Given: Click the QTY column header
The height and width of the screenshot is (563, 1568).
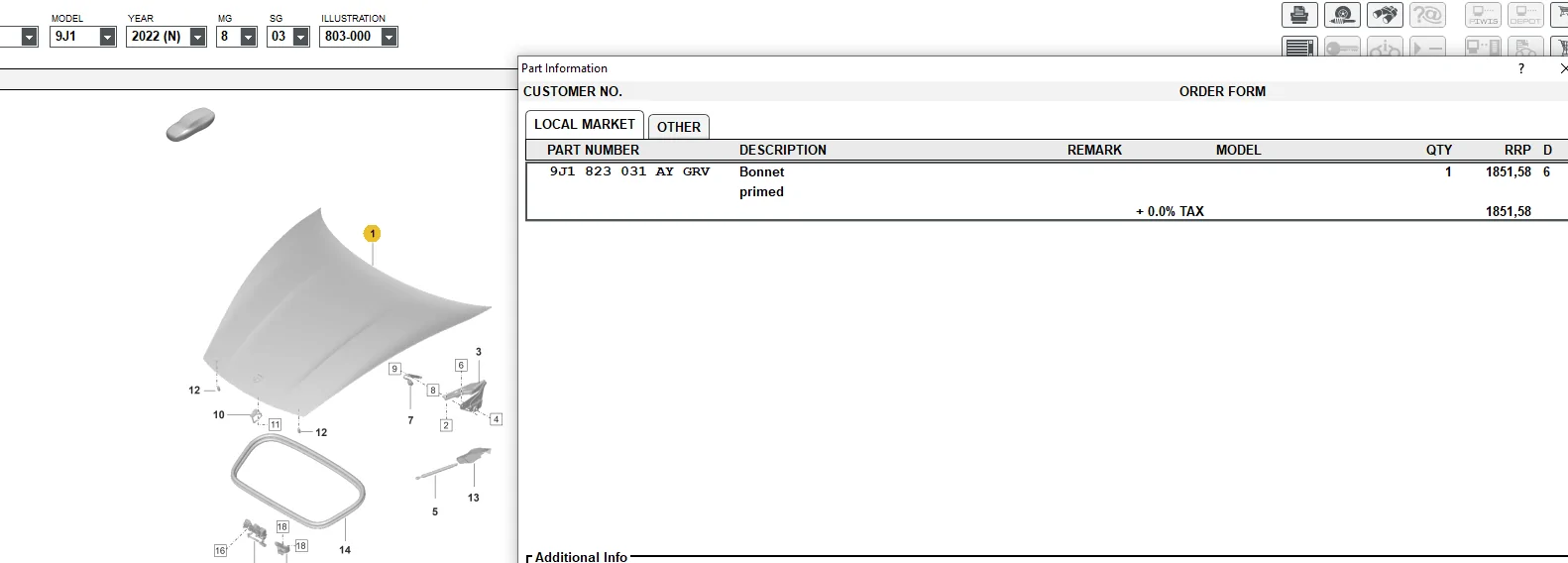Looking at the screenshot, I should pyautogui.click(x=1439, y=150).
